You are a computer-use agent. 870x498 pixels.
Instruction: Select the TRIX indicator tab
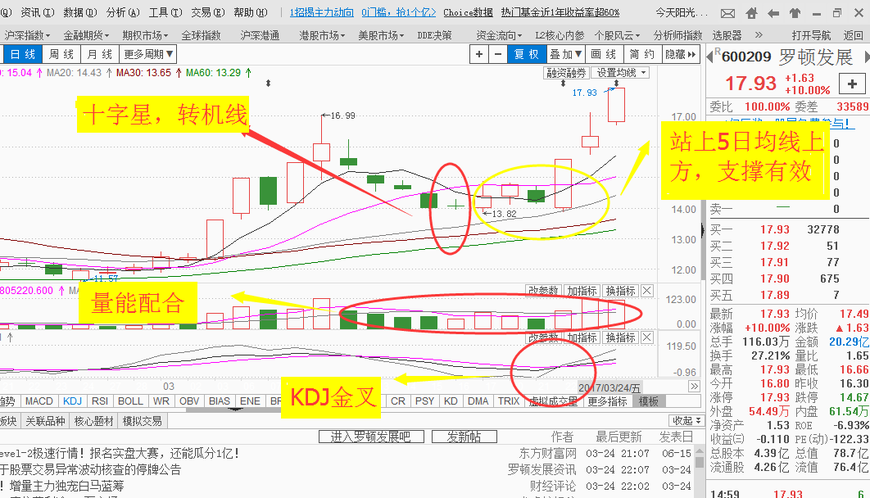tap(508, 401)
